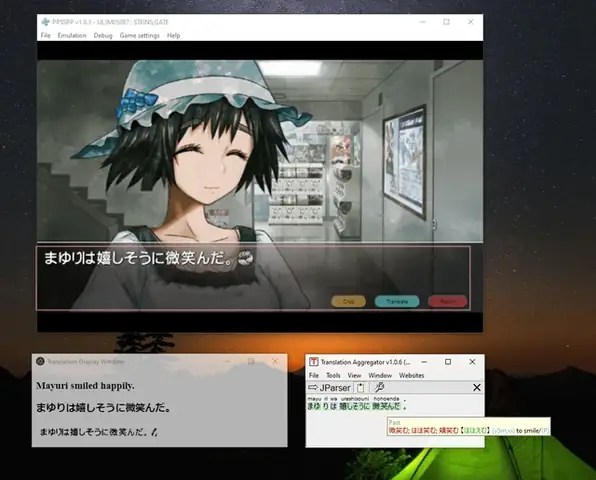This screenshot has height=480, width=596.
Task: Click the red button in overlay
Action: [447, 301]
